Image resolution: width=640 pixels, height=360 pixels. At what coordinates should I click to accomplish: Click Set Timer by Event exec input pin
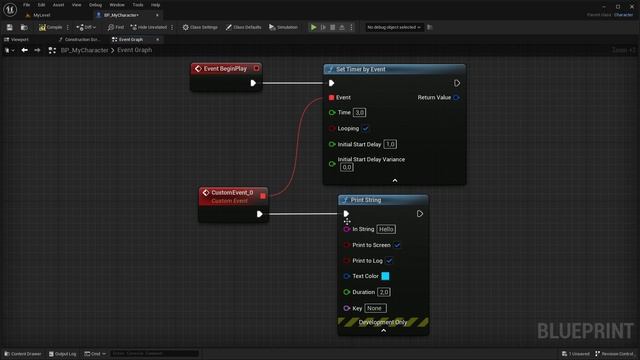[331, 83]
